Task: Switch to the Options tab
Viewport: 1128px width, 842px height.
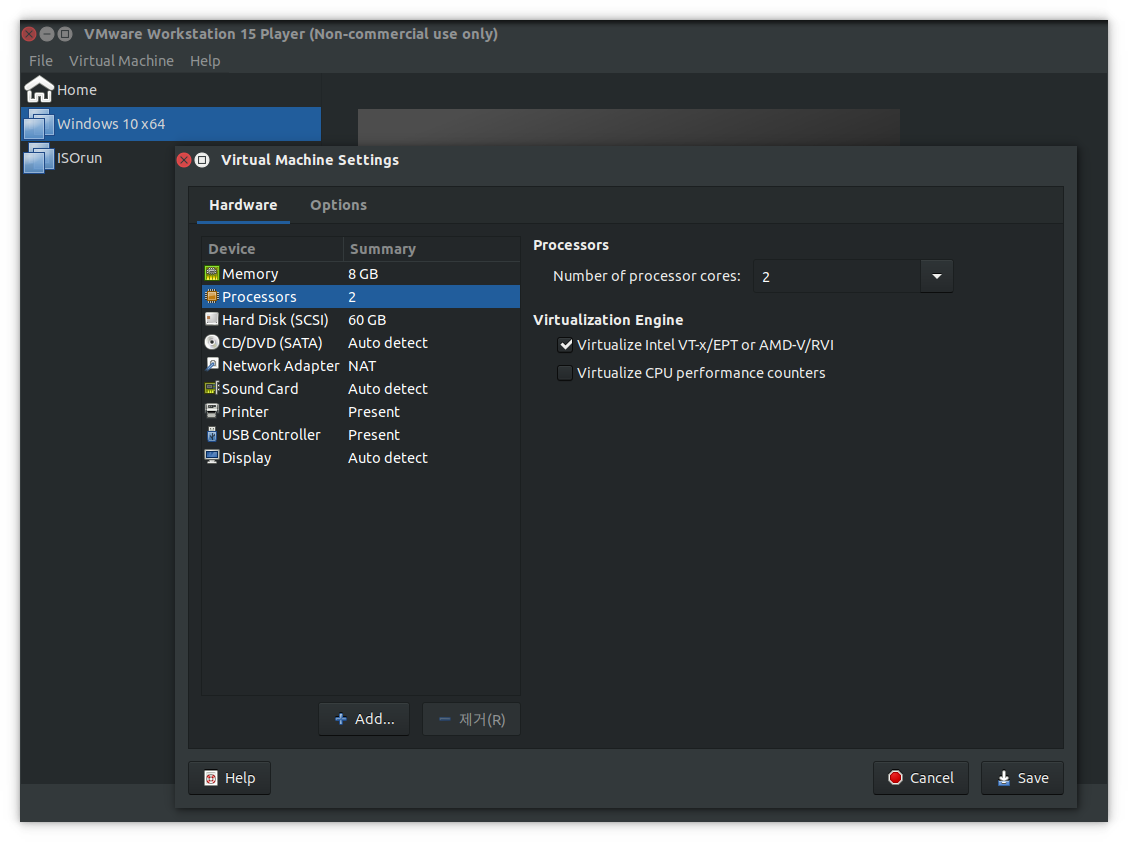Action: pyautogui.click(x=338, y=205)
